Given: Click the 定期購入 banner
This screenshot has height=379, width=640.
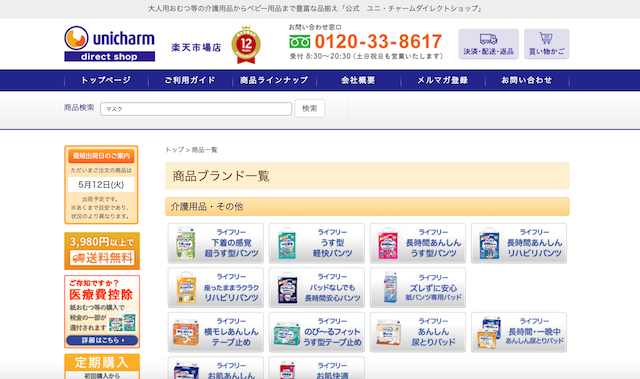Looking at the screenshot, I should 102,366.
